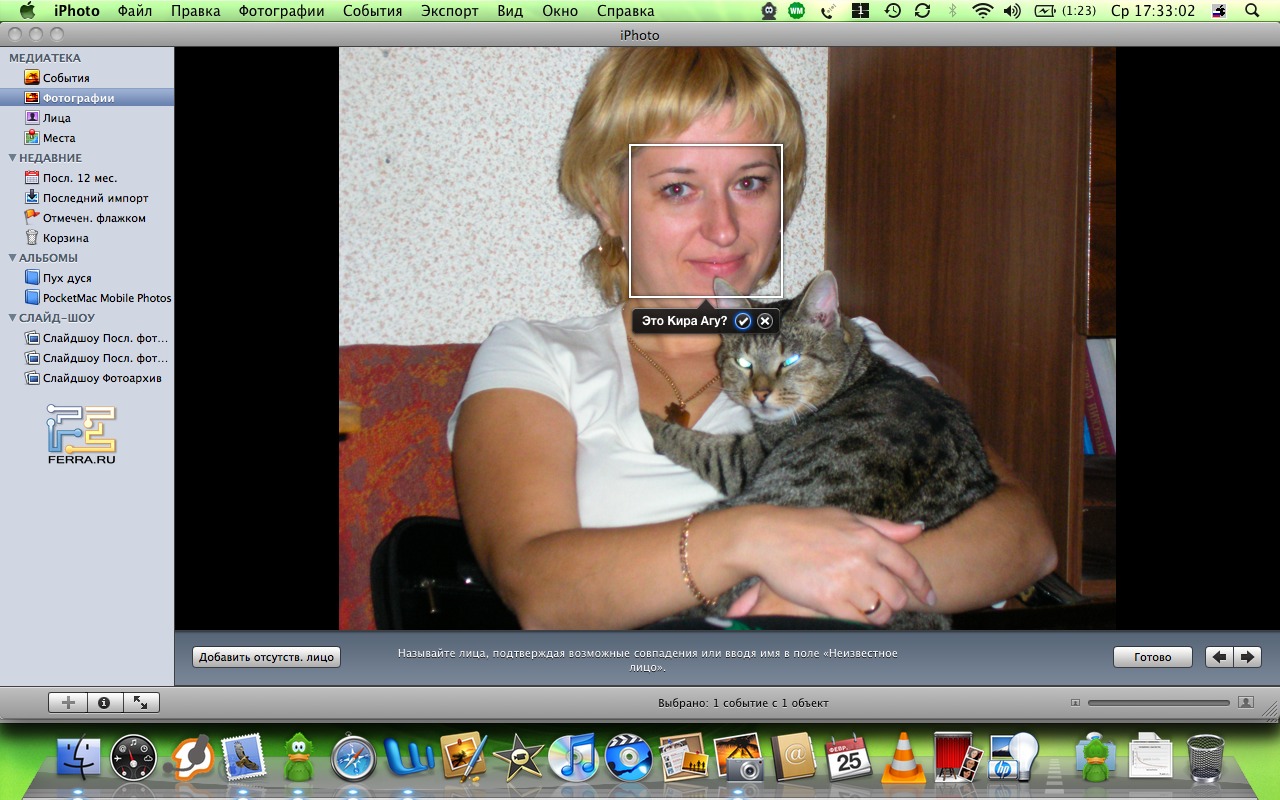
Task: Collapse the НЕДАВНИЕ section
Action: [12, 158]
